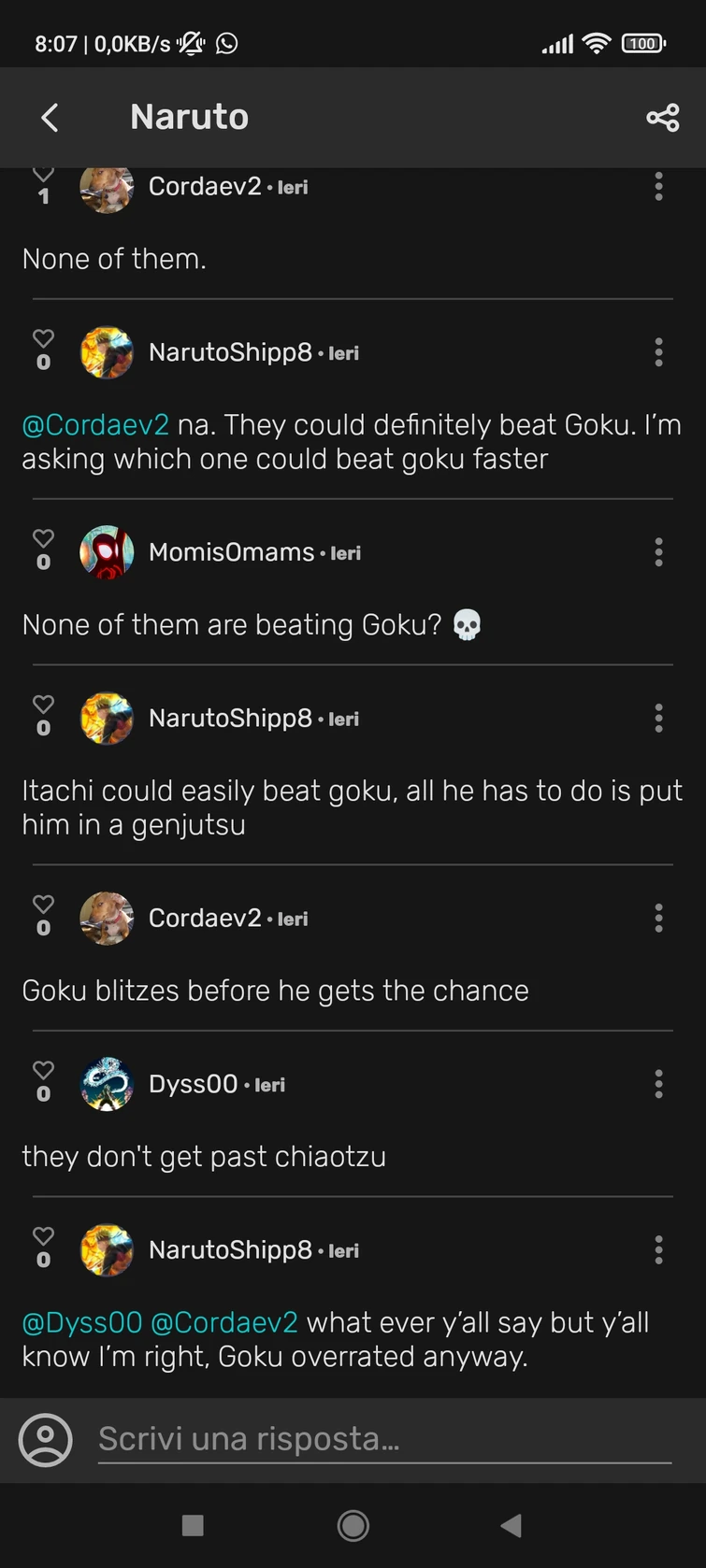
Task: Tap the back arrow to leave the thread
Action: (50, 117)
